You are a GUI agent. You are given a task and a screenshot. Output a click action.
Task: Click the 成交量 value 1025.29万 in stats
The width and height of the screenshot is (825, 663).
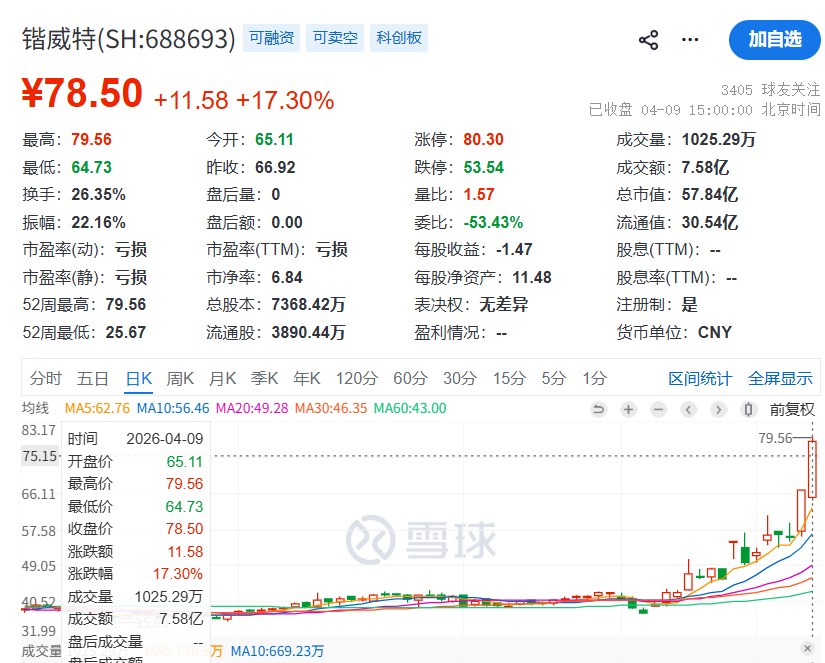point(718,139)
